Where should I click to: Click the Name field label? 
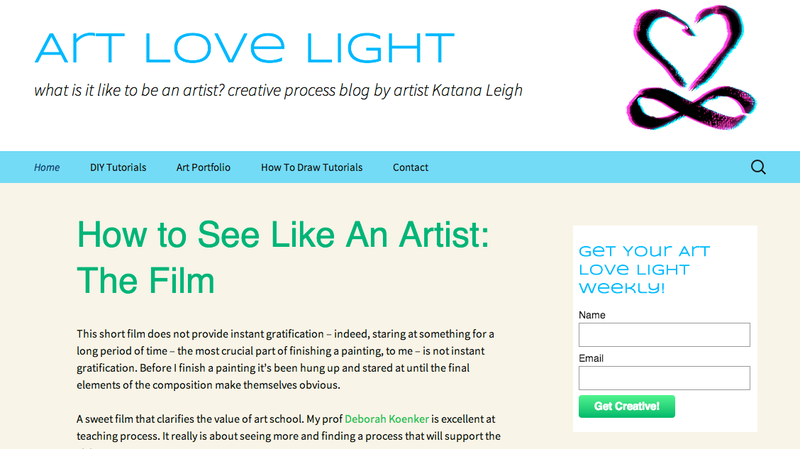pyautogui.click(x=592, y=315)
